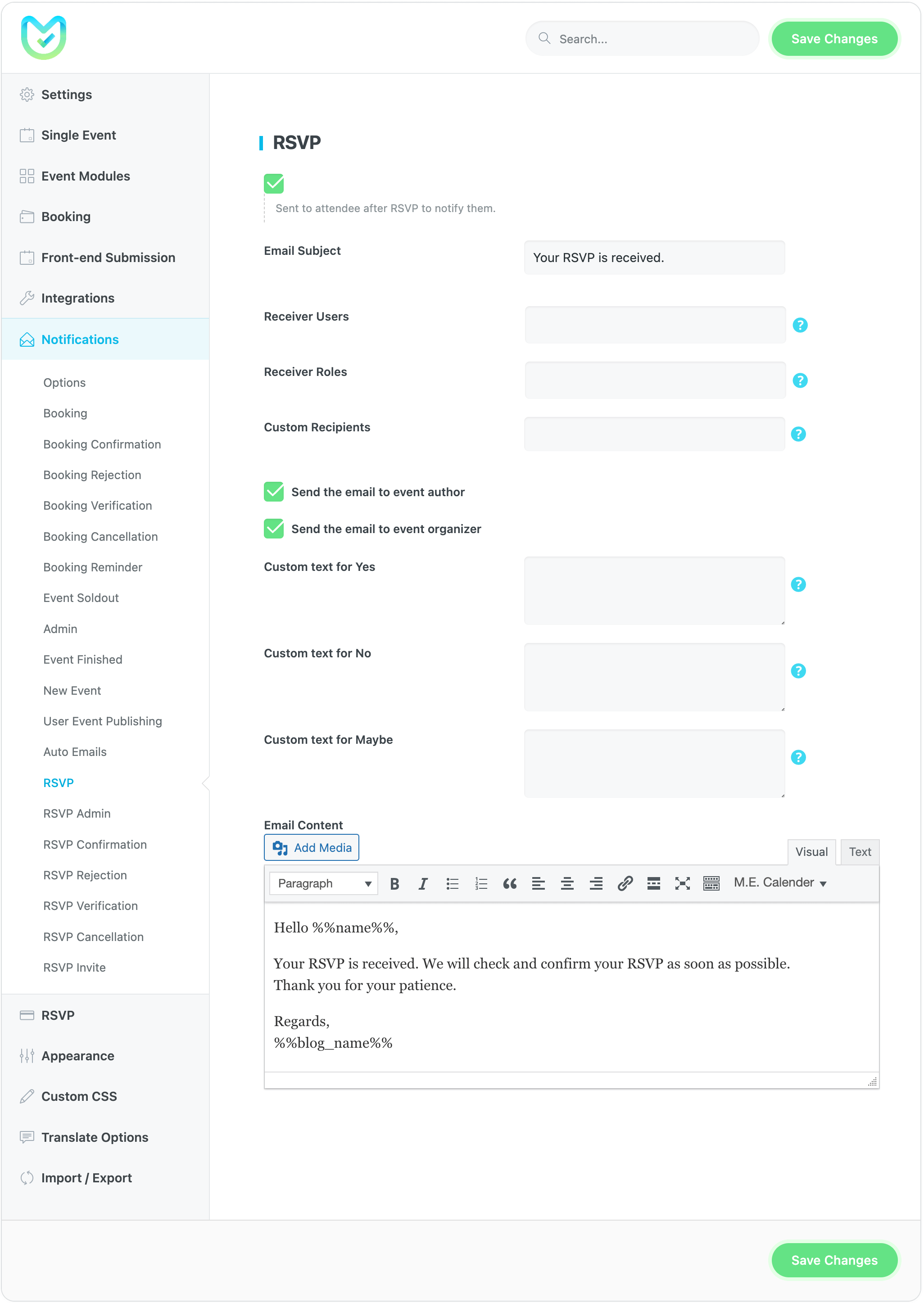The height and width of the screenshot is (1303, 924).
Task: Click the Add Media button
Action: pyautogui.click(x=312, y=847)
